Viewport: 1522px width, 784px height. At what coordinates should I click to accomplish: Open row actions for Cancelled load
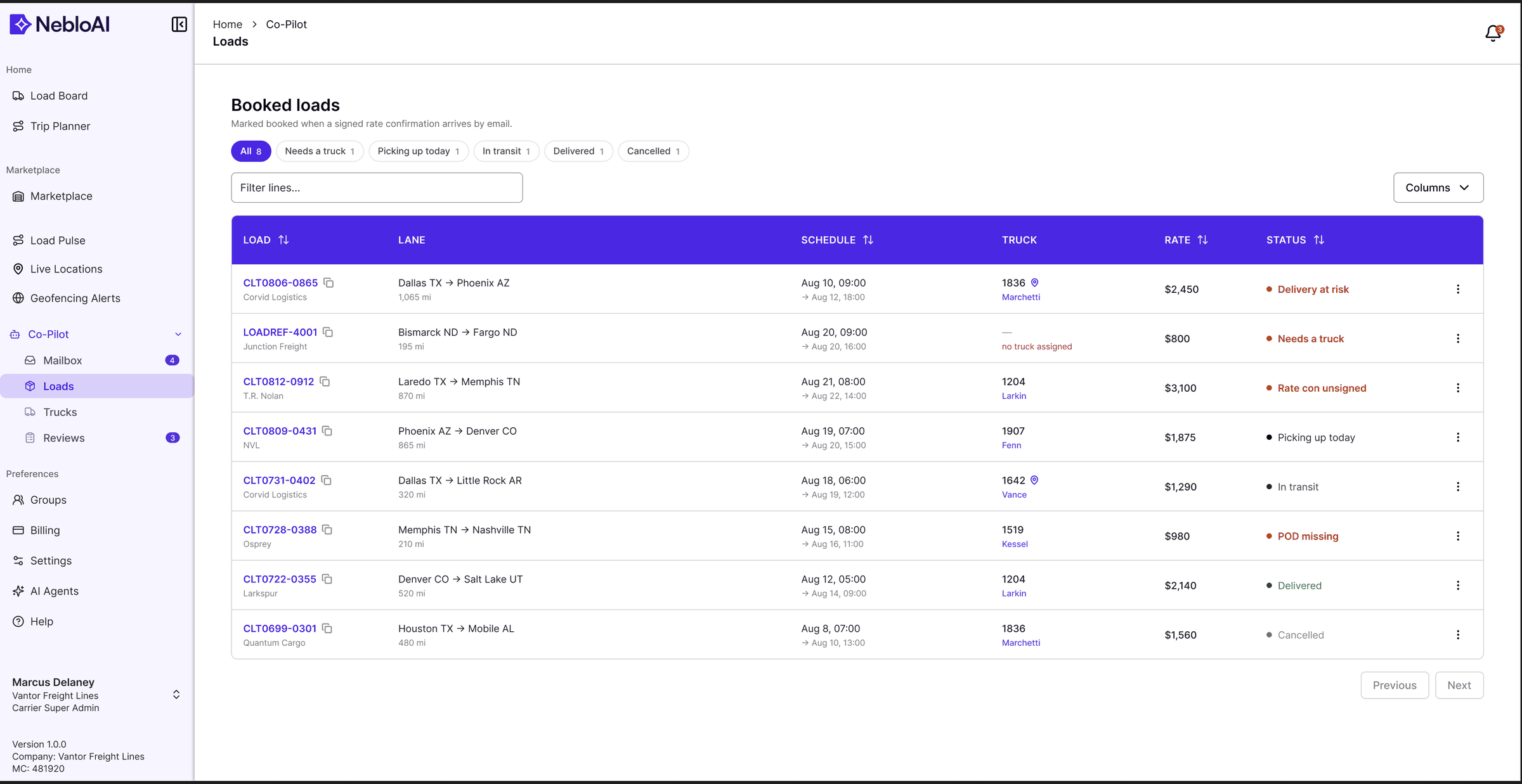[1458, 635]
